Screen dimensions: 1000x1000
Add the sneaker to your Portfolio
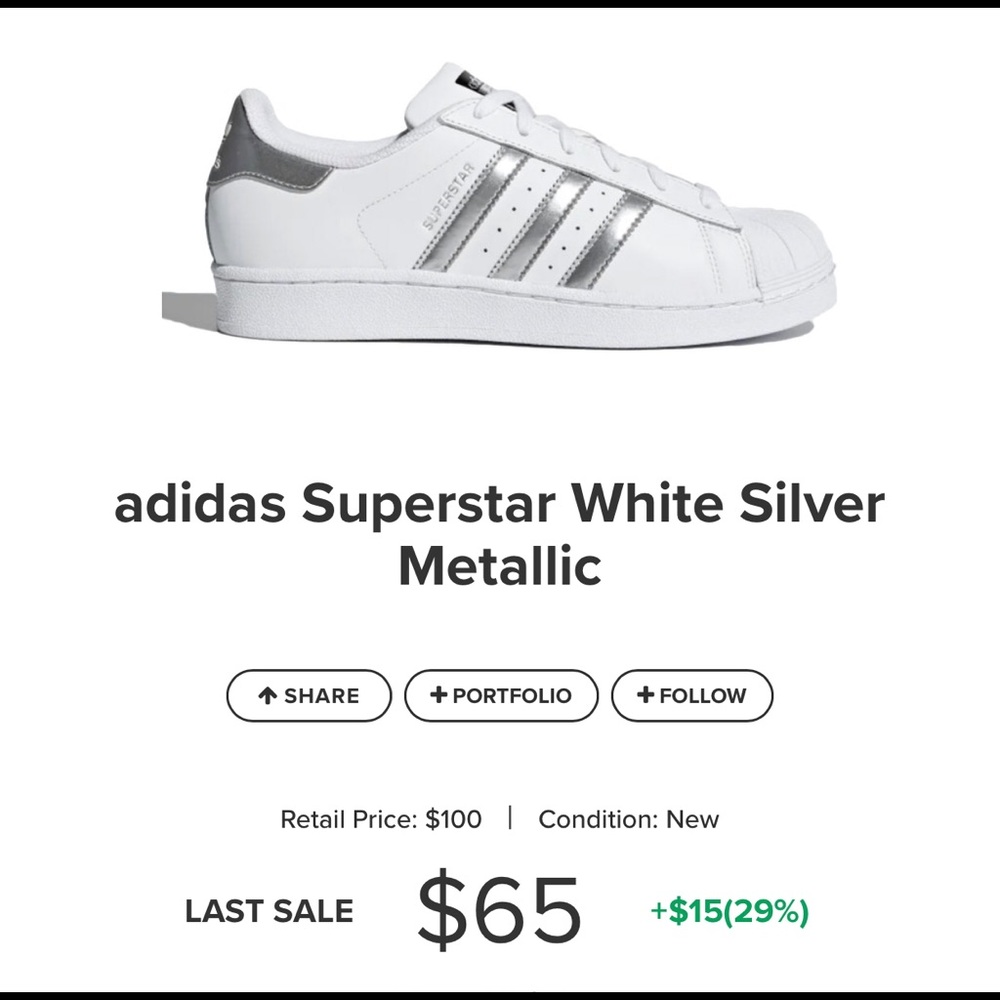(x=501, y=695)
